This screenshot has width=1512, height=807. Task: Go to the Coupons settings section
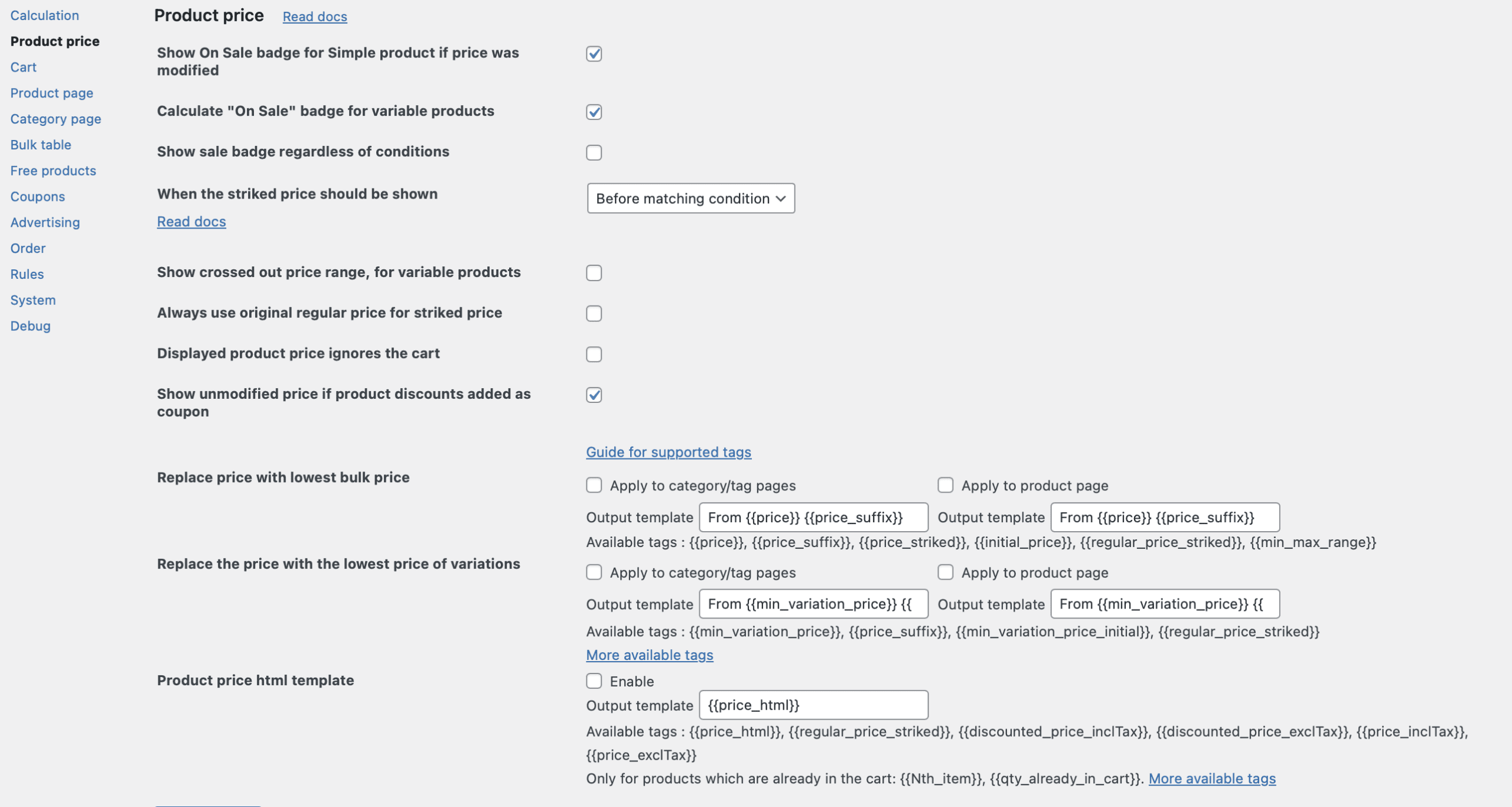38,197
